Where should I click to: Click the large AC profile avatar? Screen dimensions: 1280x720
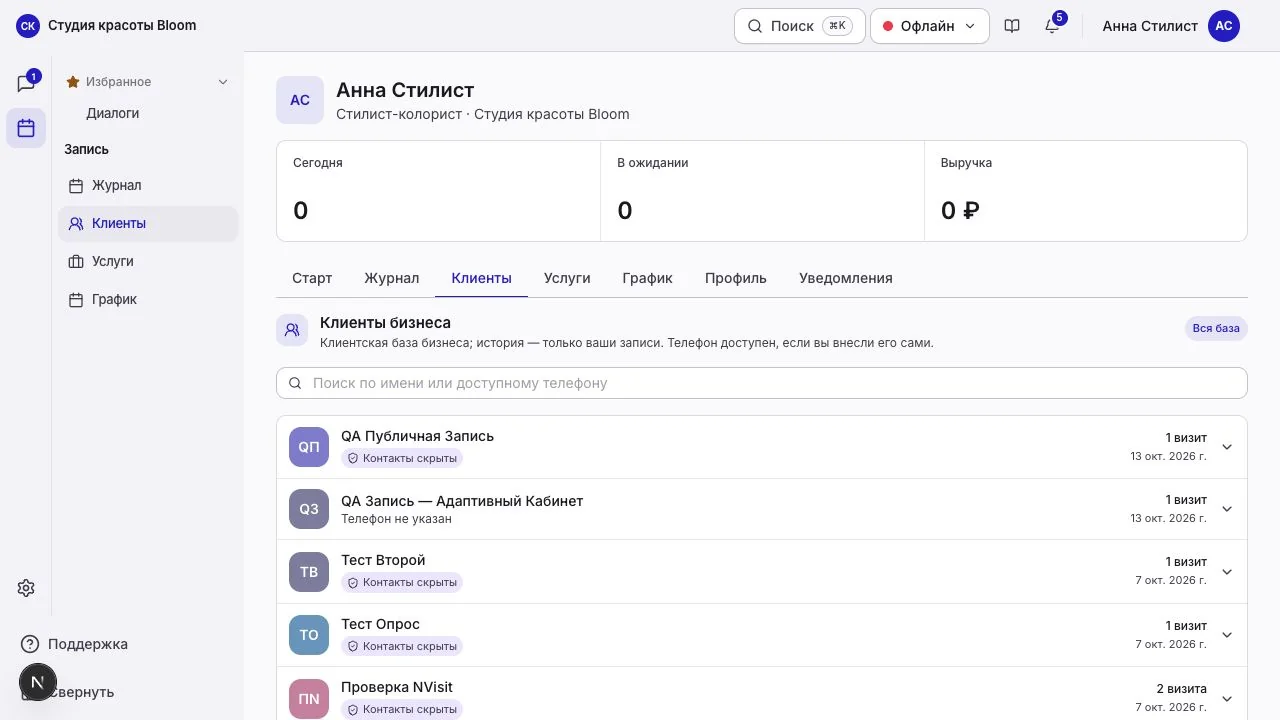(300, 100)
